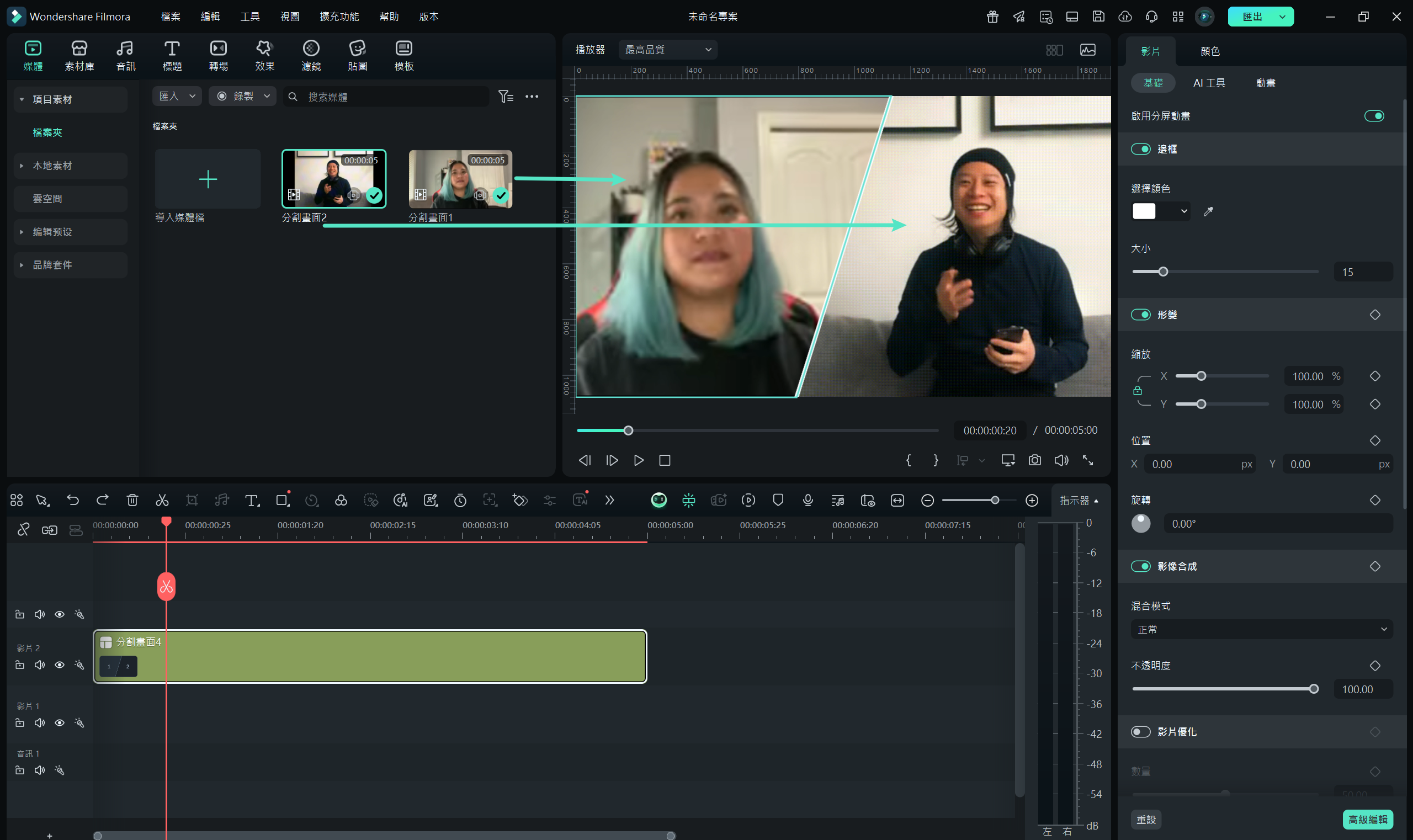Open the 編輯 menu
This screenshot has height=840, width=1413.
tap(210, 17)
